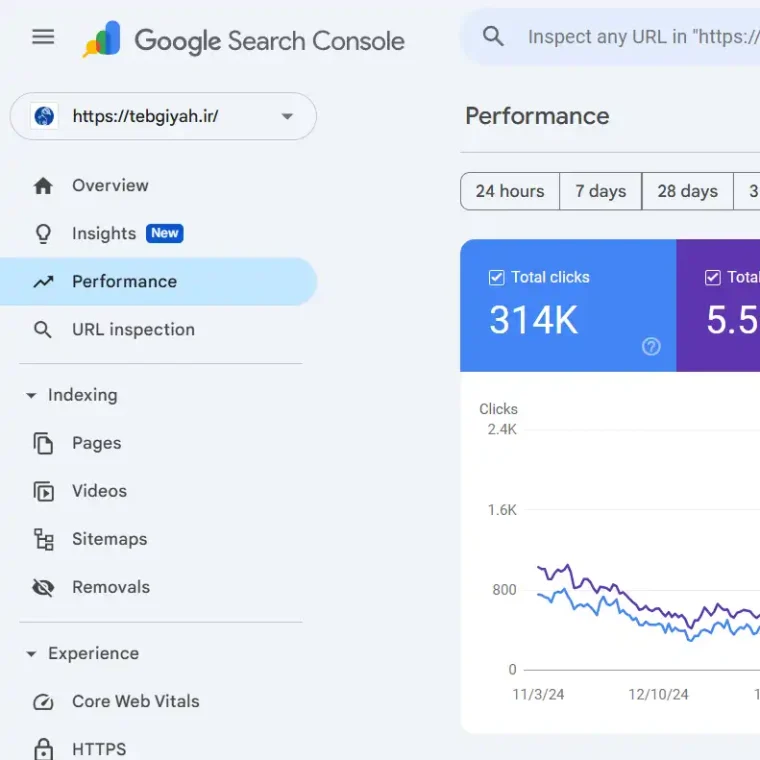Uncheck the Total clicks checkbox
Screen dimensions: 760x760
click(x=496, y=278)
